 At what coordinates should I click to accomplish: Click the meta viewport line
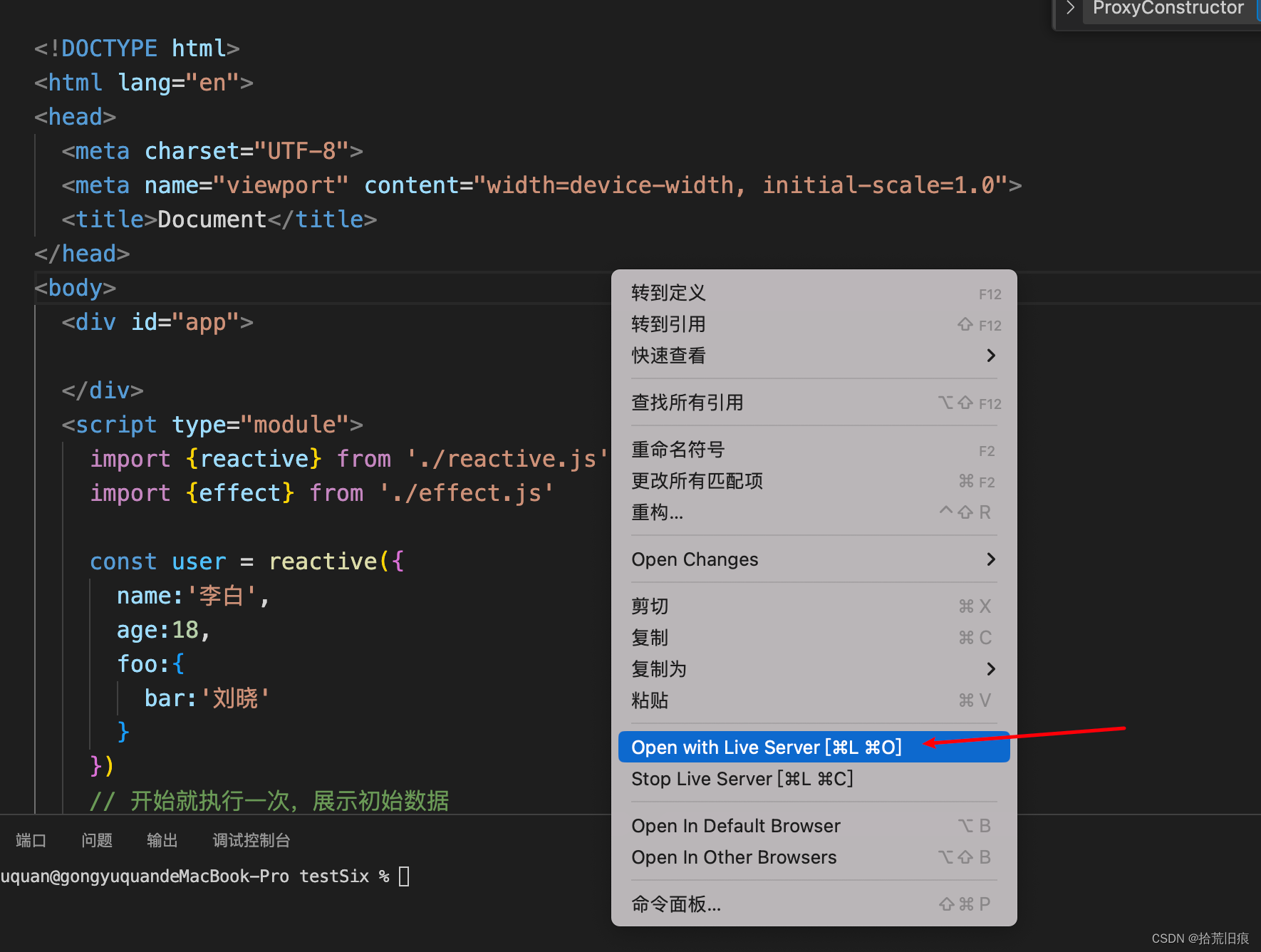[x=541, y=185]
